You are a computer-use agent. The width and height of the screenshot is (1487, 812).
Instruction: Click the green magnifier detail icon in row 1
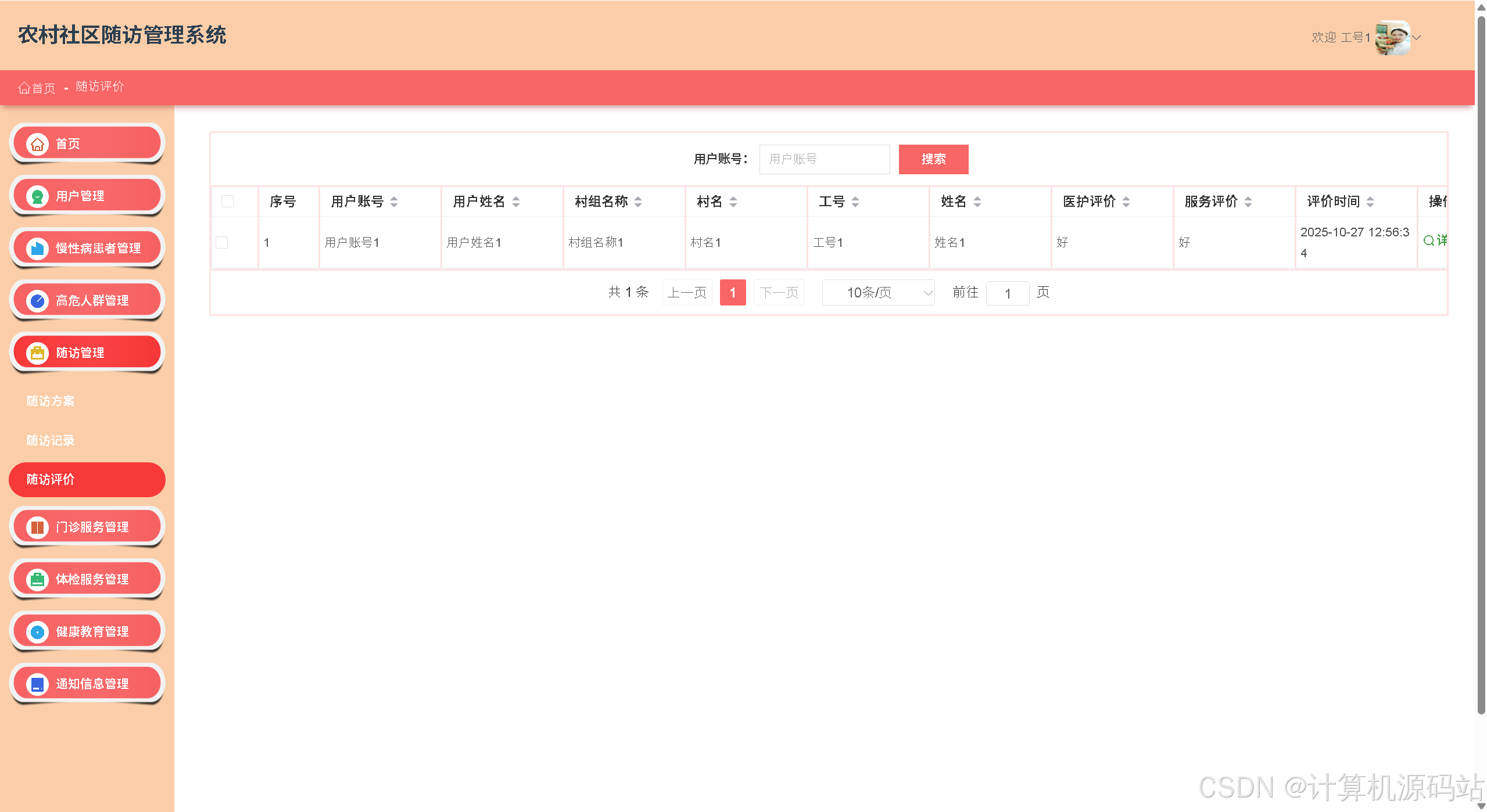[x=1428, y=240]
